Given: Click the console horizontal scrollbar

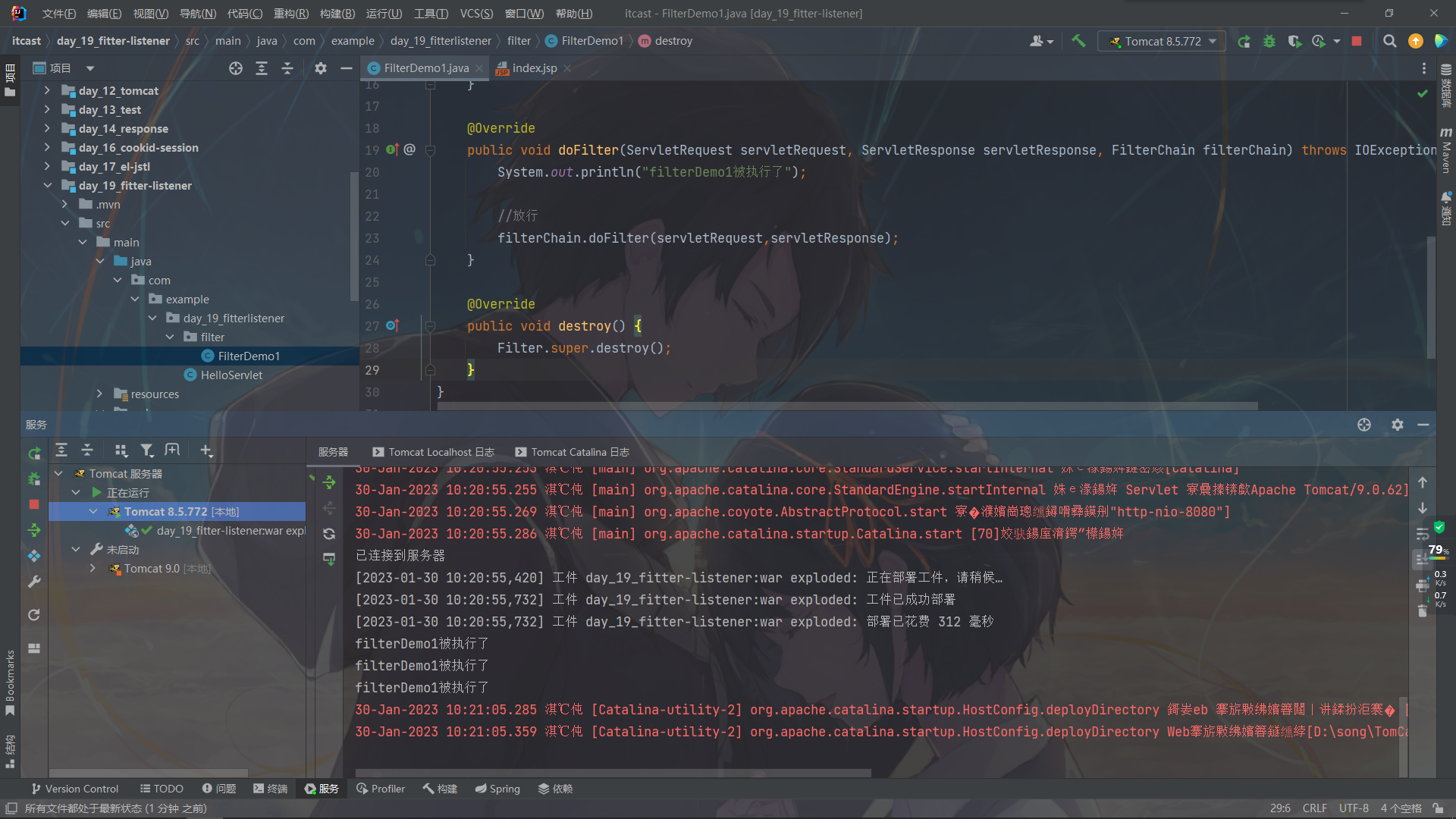Looking at the screenshot, I should 613,773.
